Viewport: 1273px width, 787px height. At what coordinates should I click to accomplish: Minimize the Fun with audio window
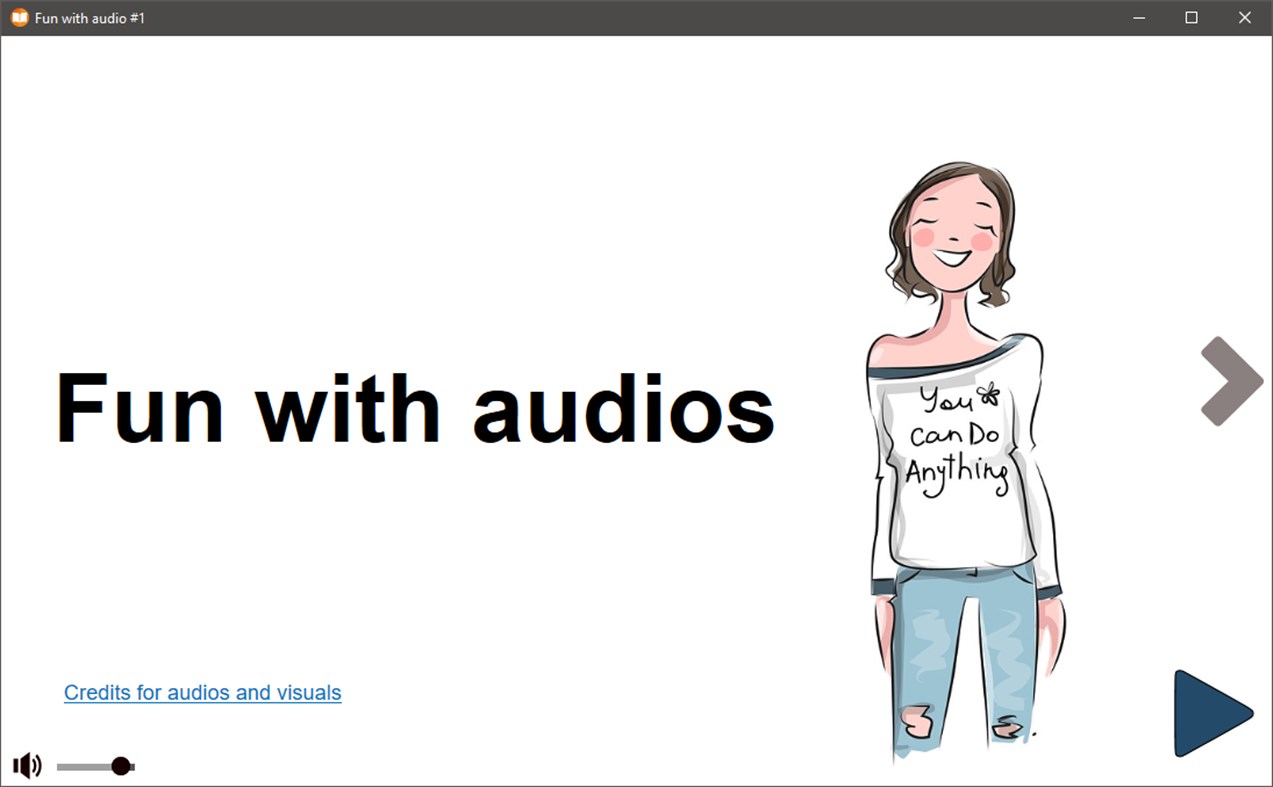(x=1139, y=18)
